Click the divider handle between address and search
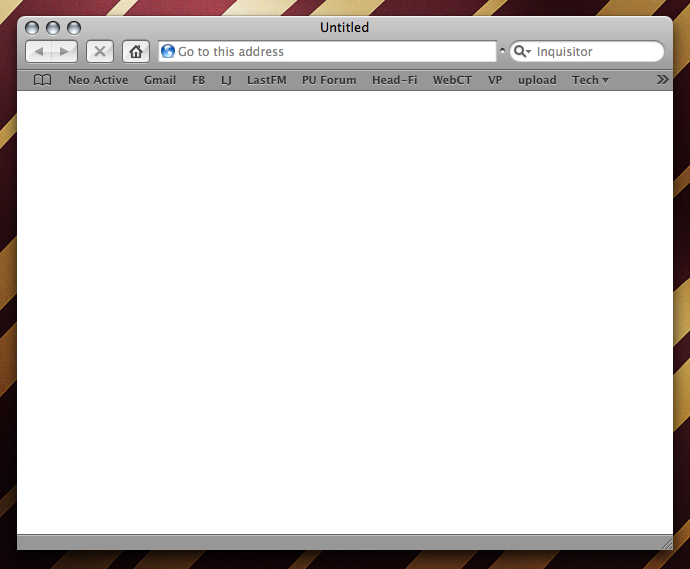 click(502, 51)
